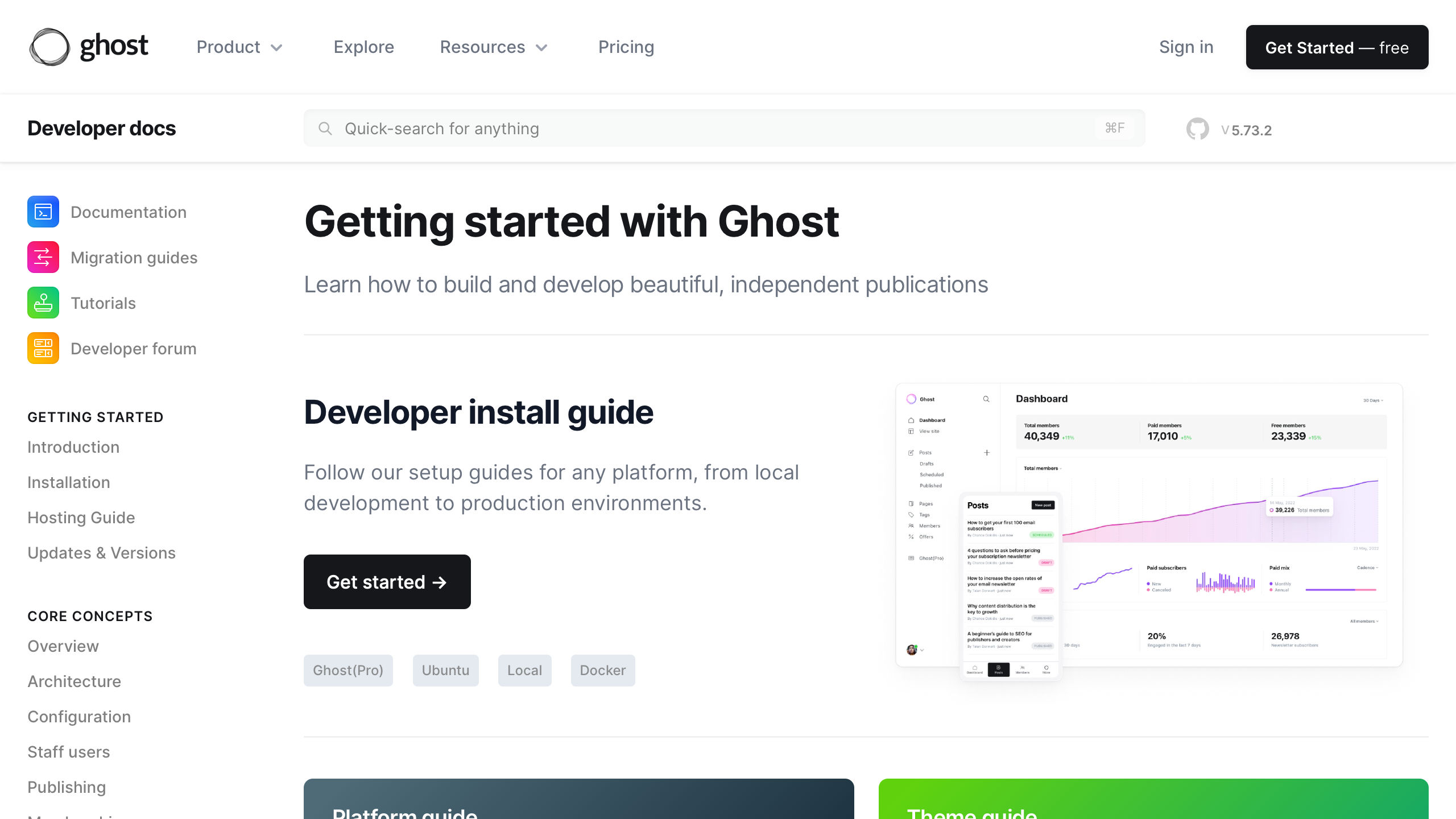This screenshot has height=819, width=1456.
Task: Click the pink Migration guides icon
Action: click(43, 257)
